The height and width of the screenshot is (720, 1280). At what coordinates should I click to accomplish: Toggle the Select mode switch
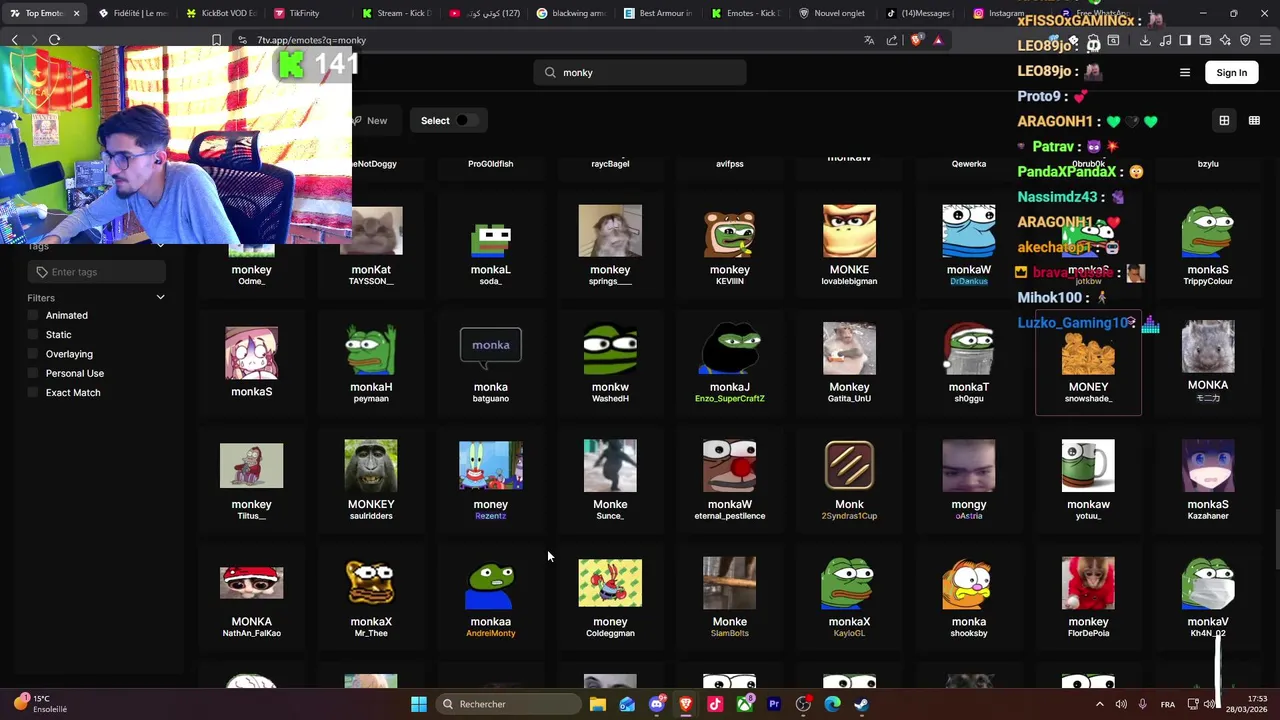[x=466, y=120]
